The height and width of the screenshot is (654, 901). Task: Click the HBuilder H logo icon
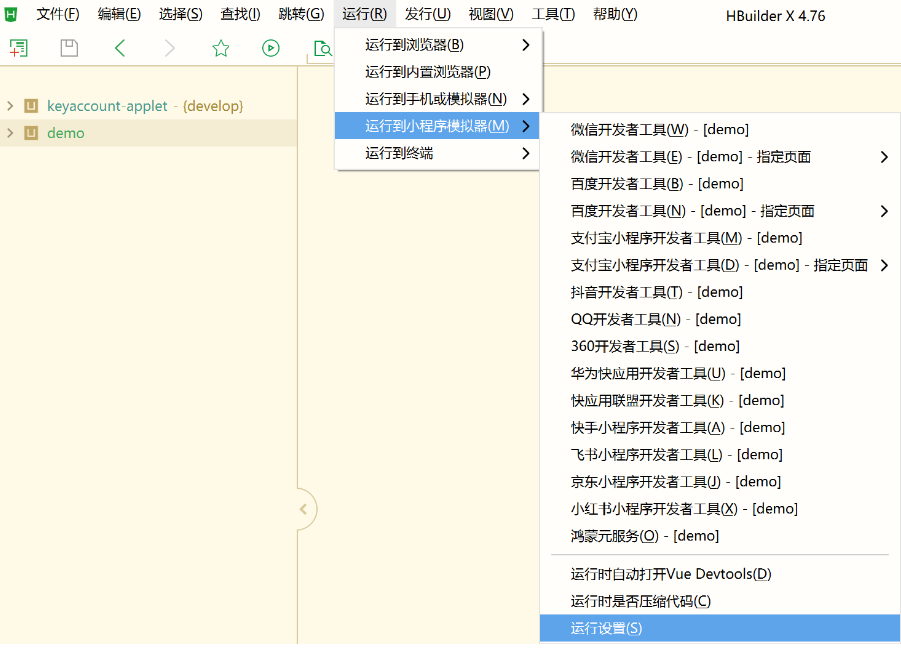(11, 13)
